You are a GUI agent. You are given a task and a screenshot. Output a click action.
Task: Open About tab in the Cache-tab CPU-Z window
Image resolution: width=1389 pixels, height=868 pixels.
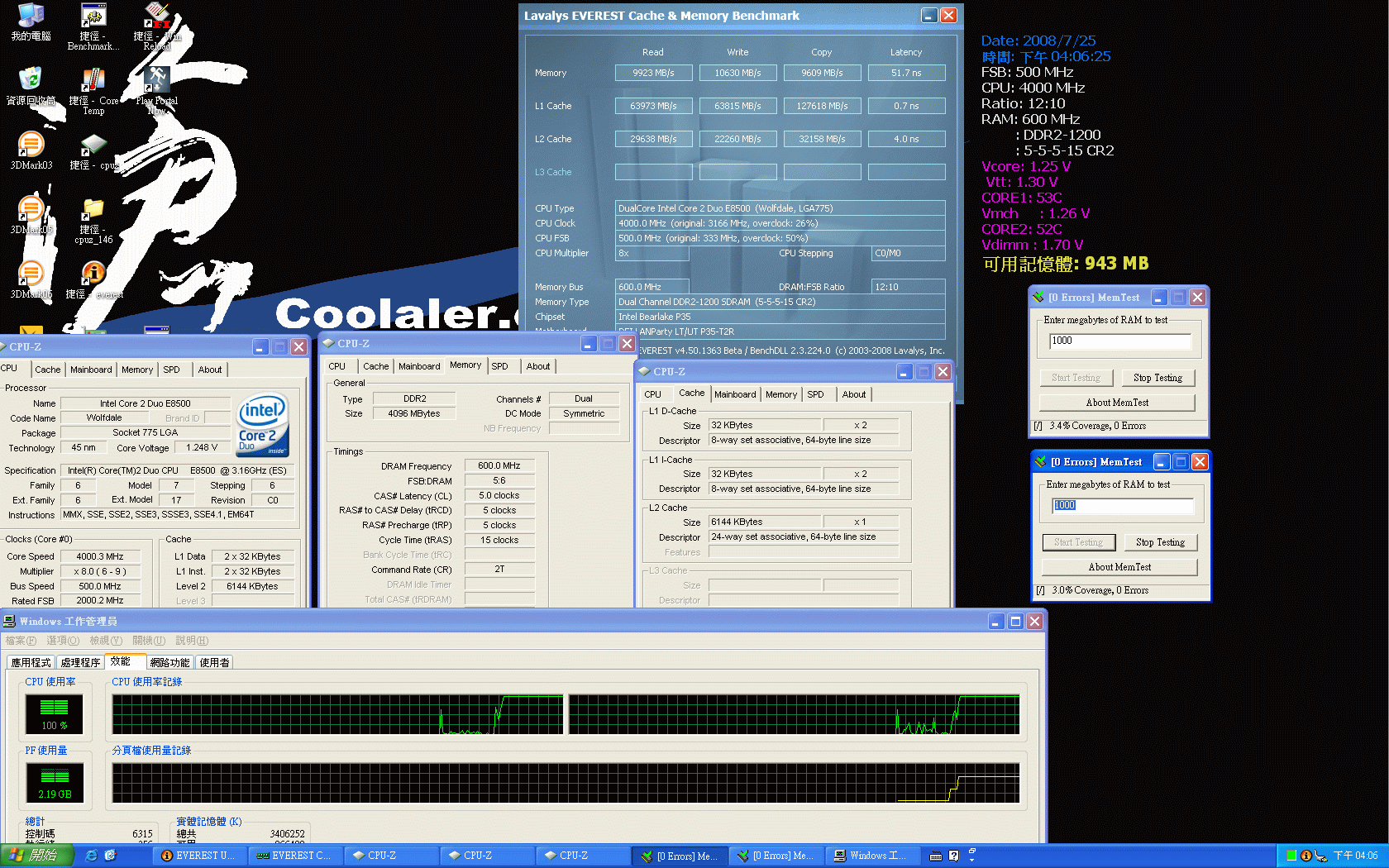854,394
